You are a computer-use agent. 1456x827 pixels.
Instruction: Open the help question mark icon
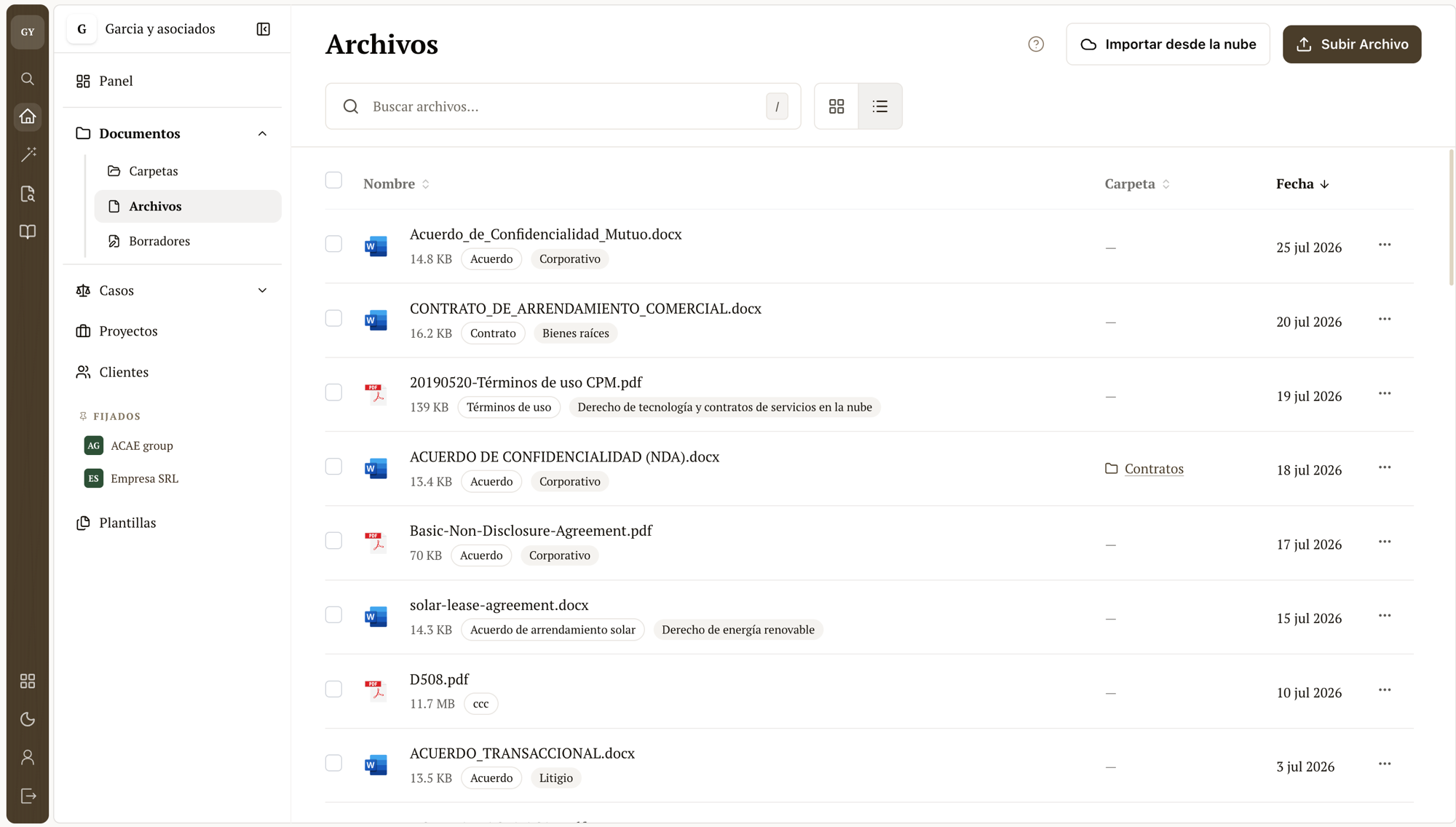[x=1036, y=44]
